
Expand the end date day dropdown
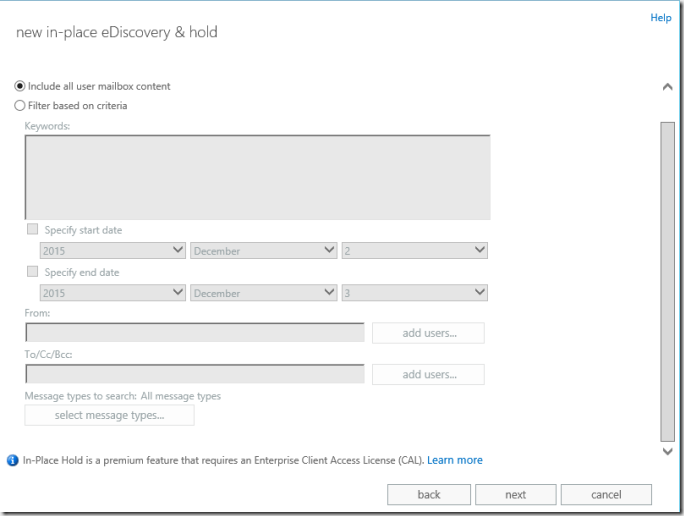point(414,293)
